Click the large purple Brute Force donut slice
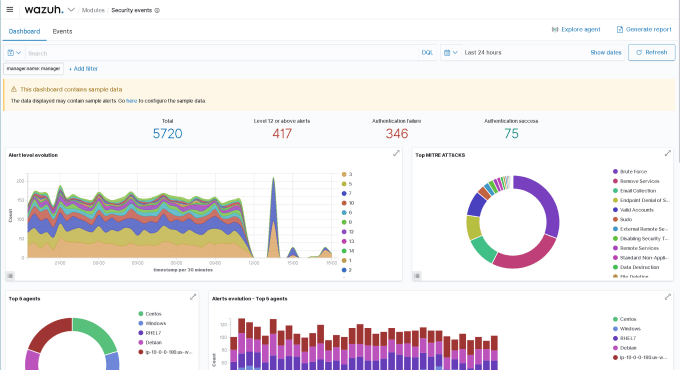 pos(547,200)
